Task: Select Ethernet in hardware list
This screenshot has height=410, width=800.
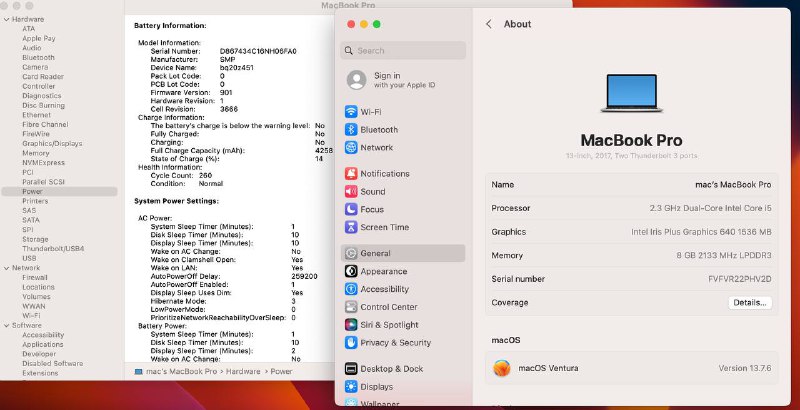Action: [x=37, y=115]
